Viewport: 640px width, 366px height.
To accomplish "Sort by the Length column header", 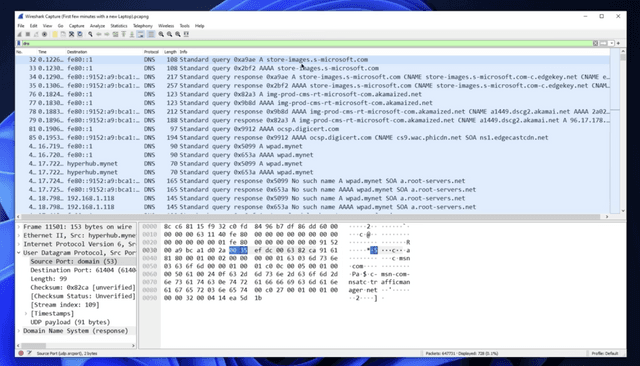I will 170,52.
